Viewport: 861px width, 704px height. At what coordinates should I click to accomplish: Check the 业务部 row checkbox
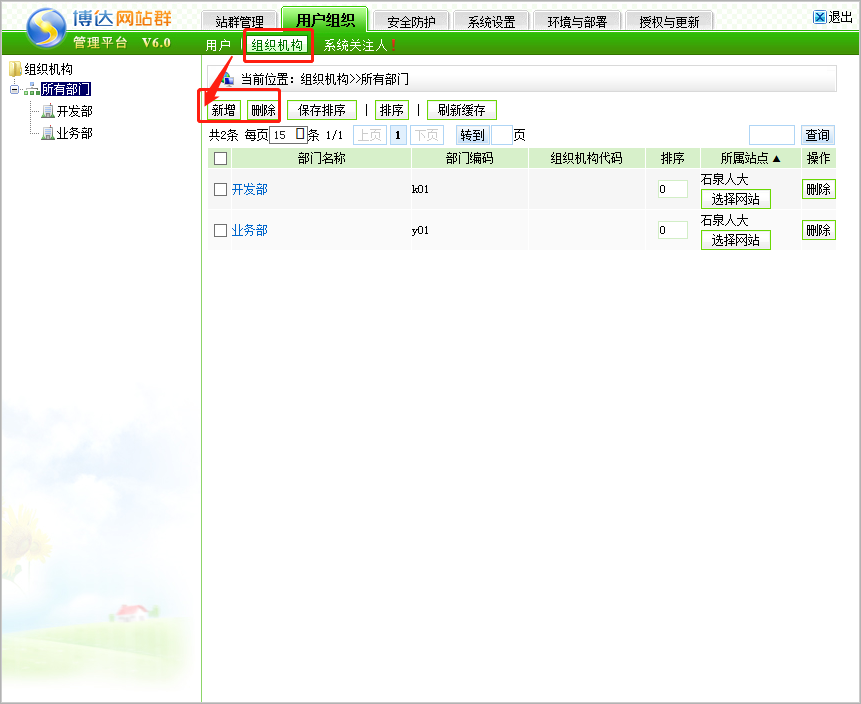tap(221, 230)
